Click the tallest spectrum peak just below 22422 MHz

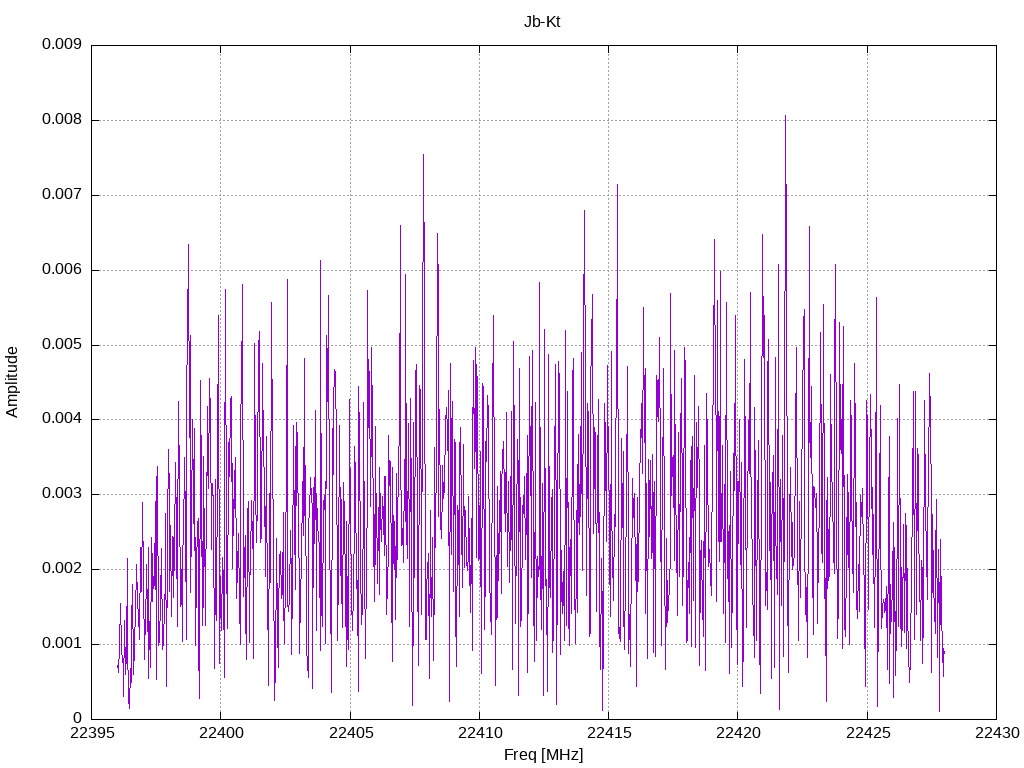785,117
